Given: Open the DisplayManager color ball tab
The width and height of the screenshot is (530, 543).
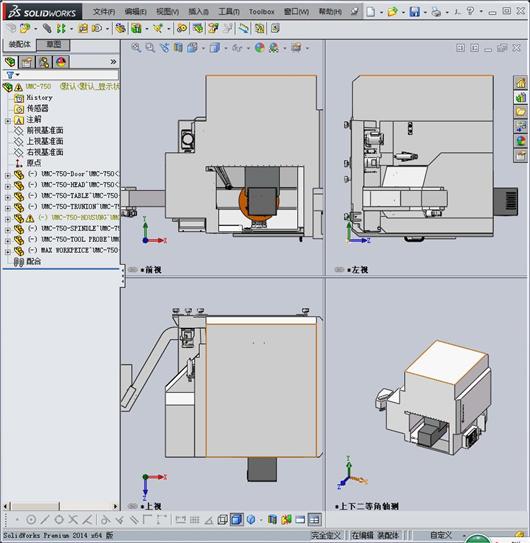Looking at the screenshot, I should tap(61, 62).
